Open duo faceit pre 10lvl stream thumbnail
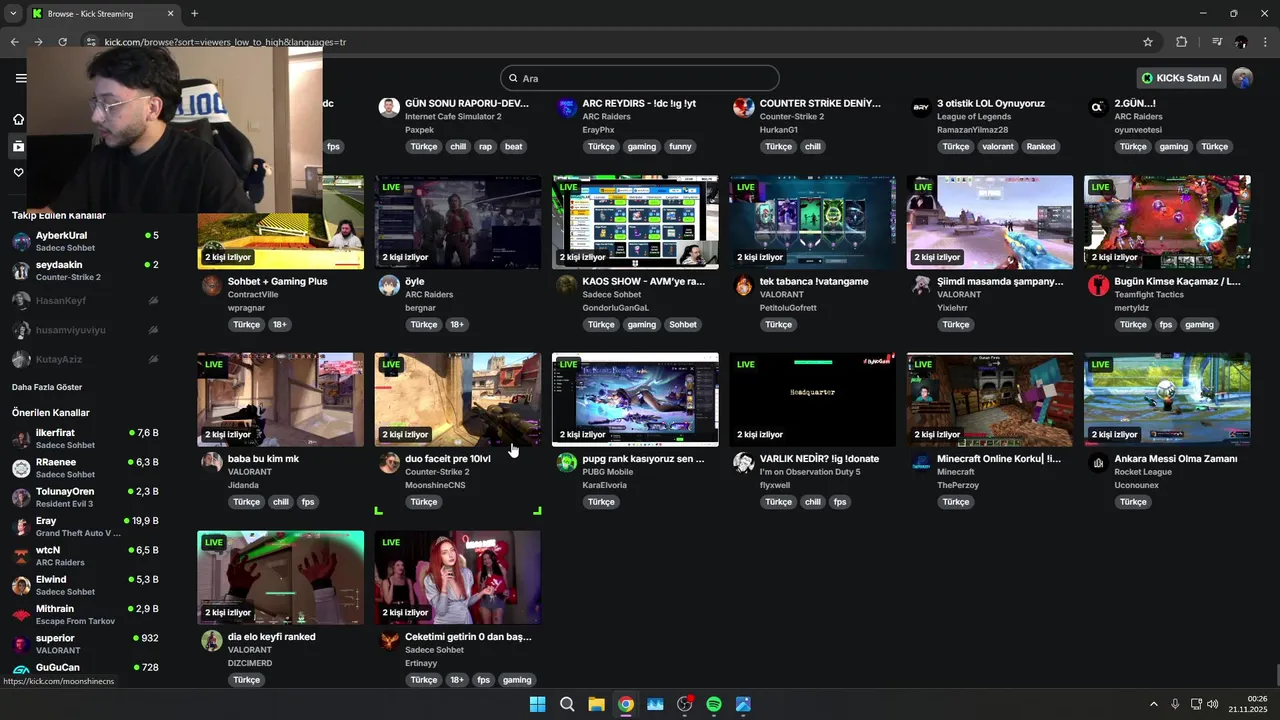1280x720 pixels. click(x=458, y=399)
